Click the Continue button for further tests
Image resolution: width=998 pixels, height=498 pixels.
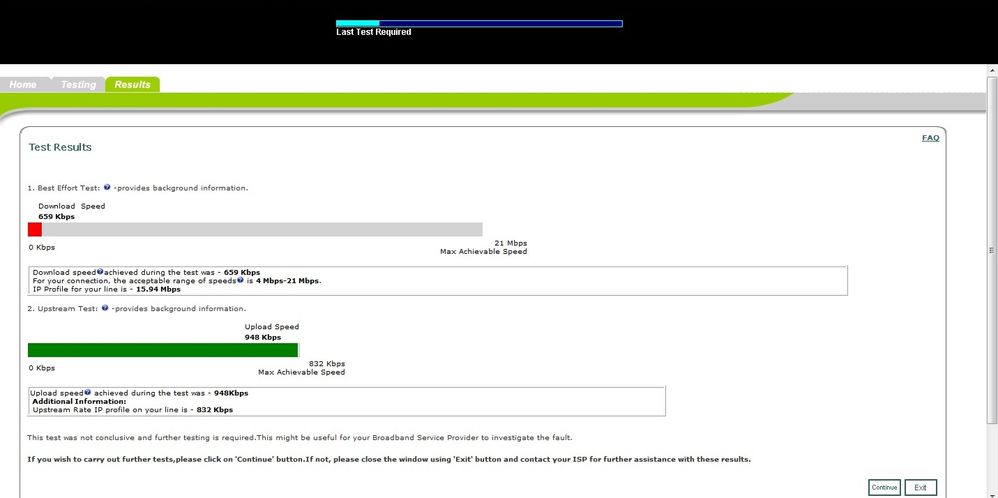coord(884,487)
